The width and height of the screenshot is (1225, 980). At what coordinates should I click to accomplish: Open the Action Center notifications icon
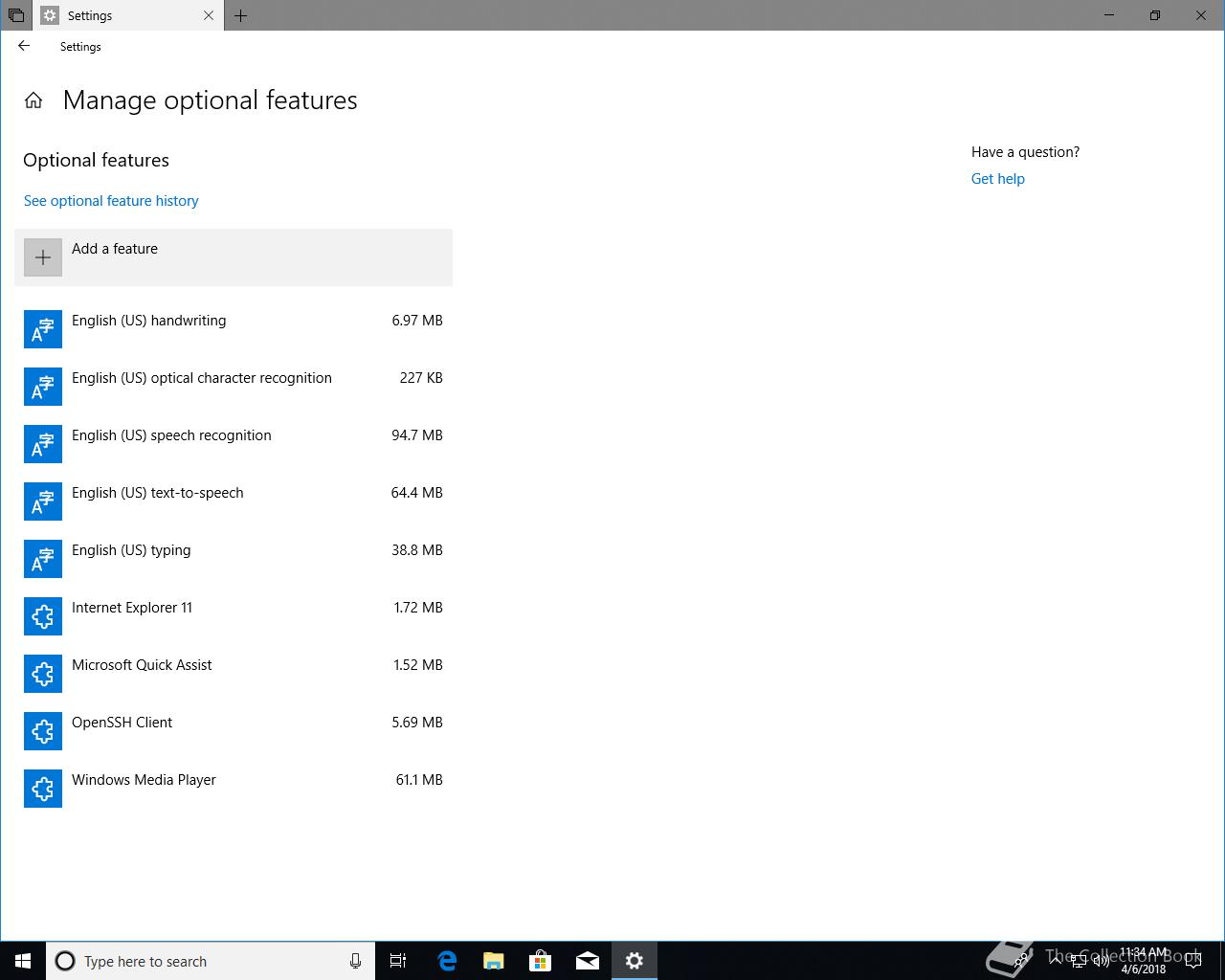tap(1192, 961)
